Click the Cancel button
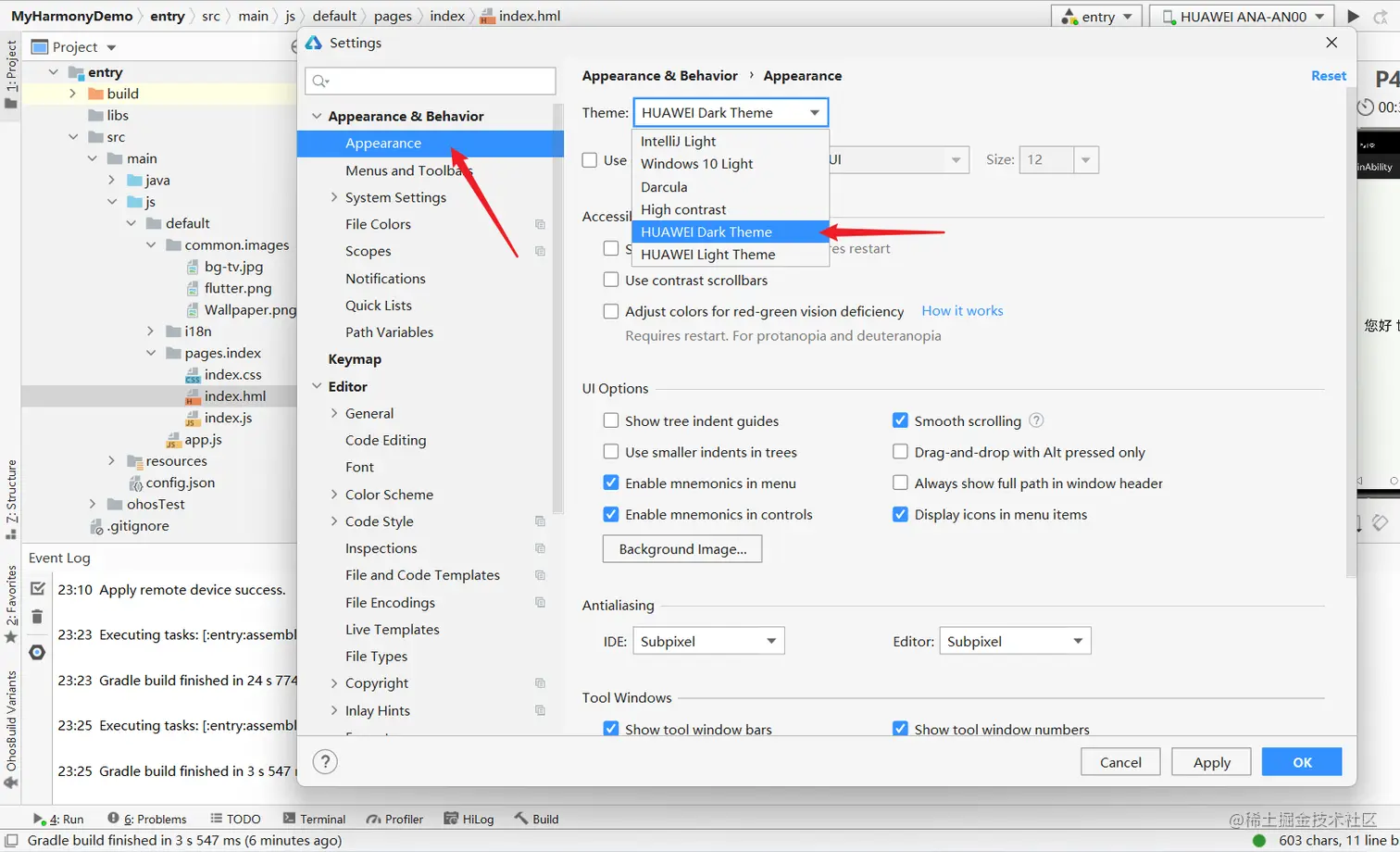Screen dimensions: 1400x852 tap(1120, 761)
